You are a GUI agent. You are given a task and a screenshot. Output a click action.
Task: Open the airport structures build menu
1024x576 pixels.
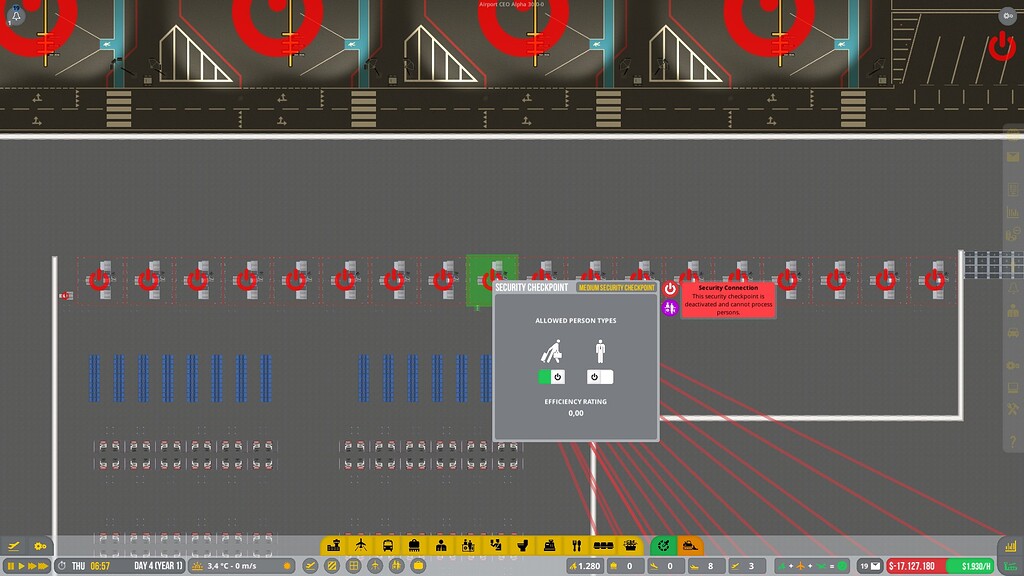tap(334, 545)
